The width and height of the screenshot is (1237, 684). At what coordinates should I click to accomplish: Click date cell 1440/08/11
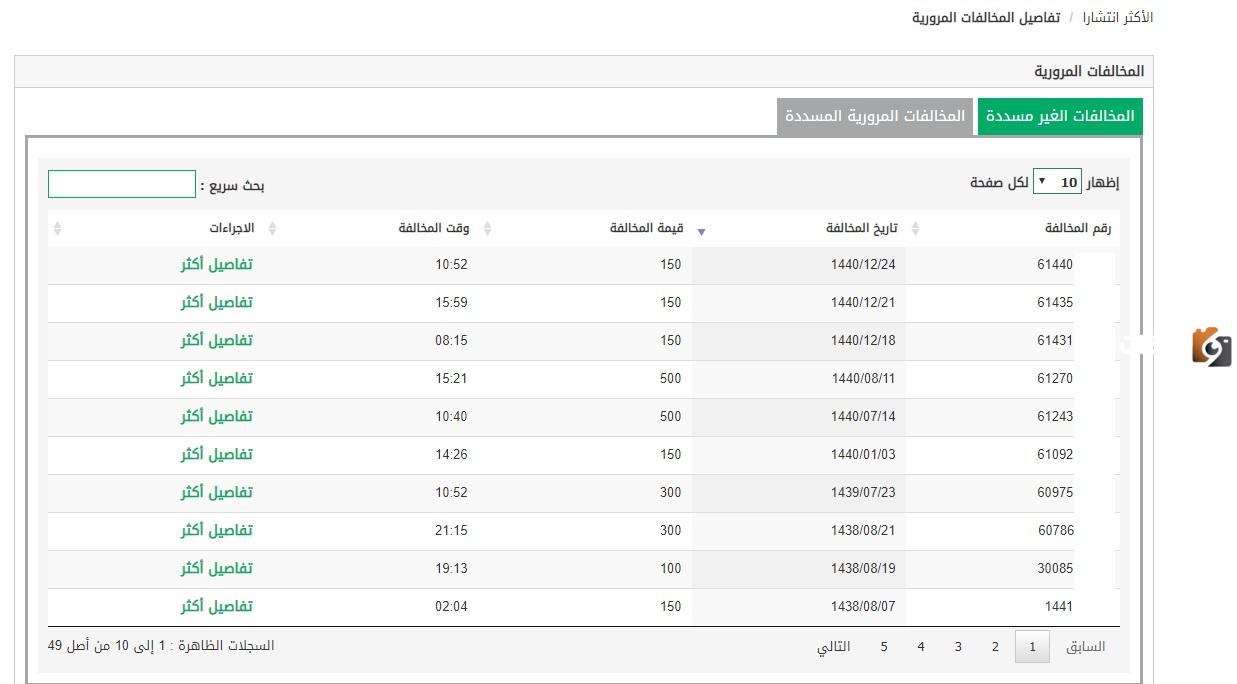pos(863,379)
